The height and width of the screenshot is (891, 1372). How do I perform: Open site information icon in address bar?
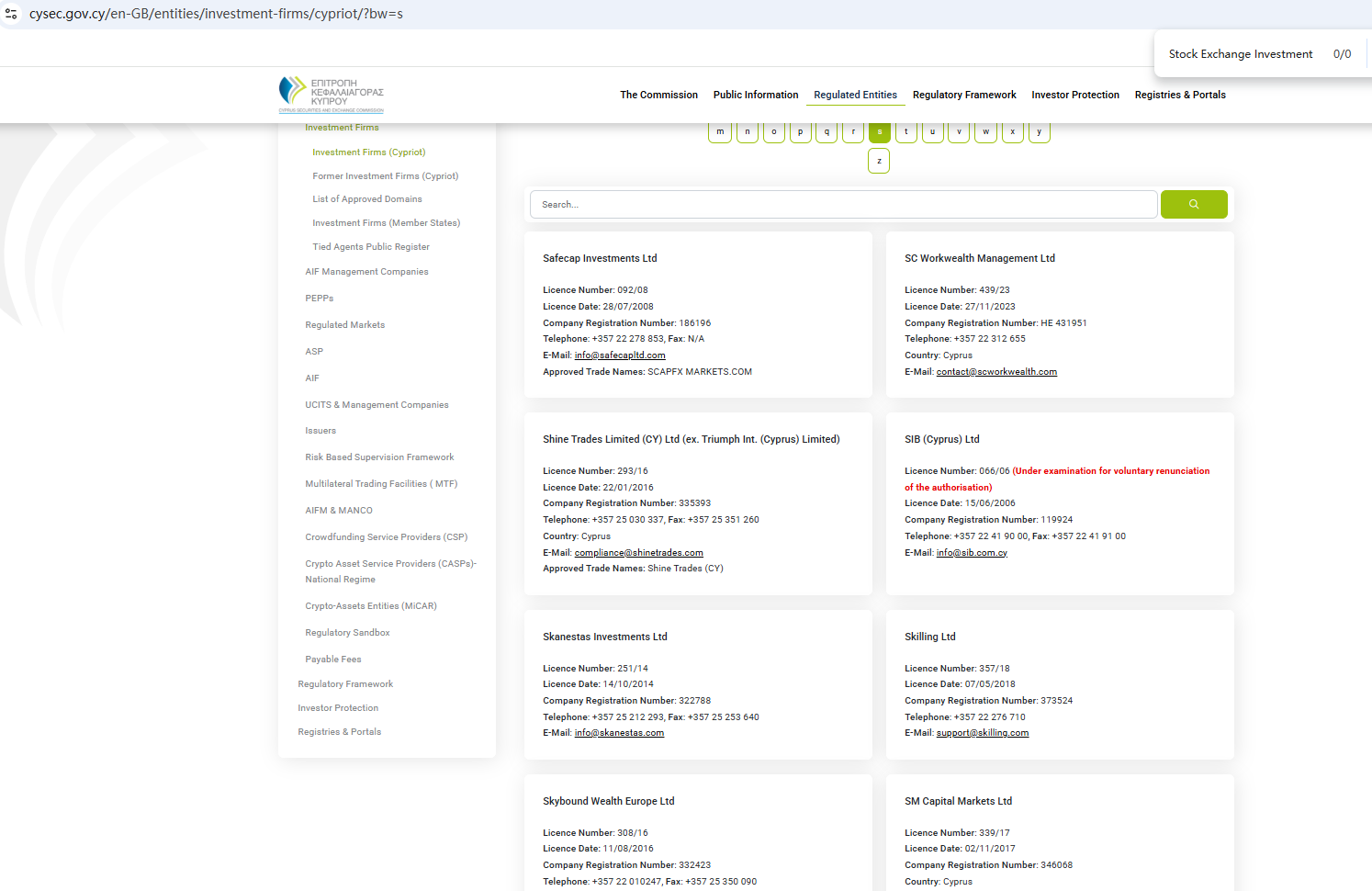point(12,14)
